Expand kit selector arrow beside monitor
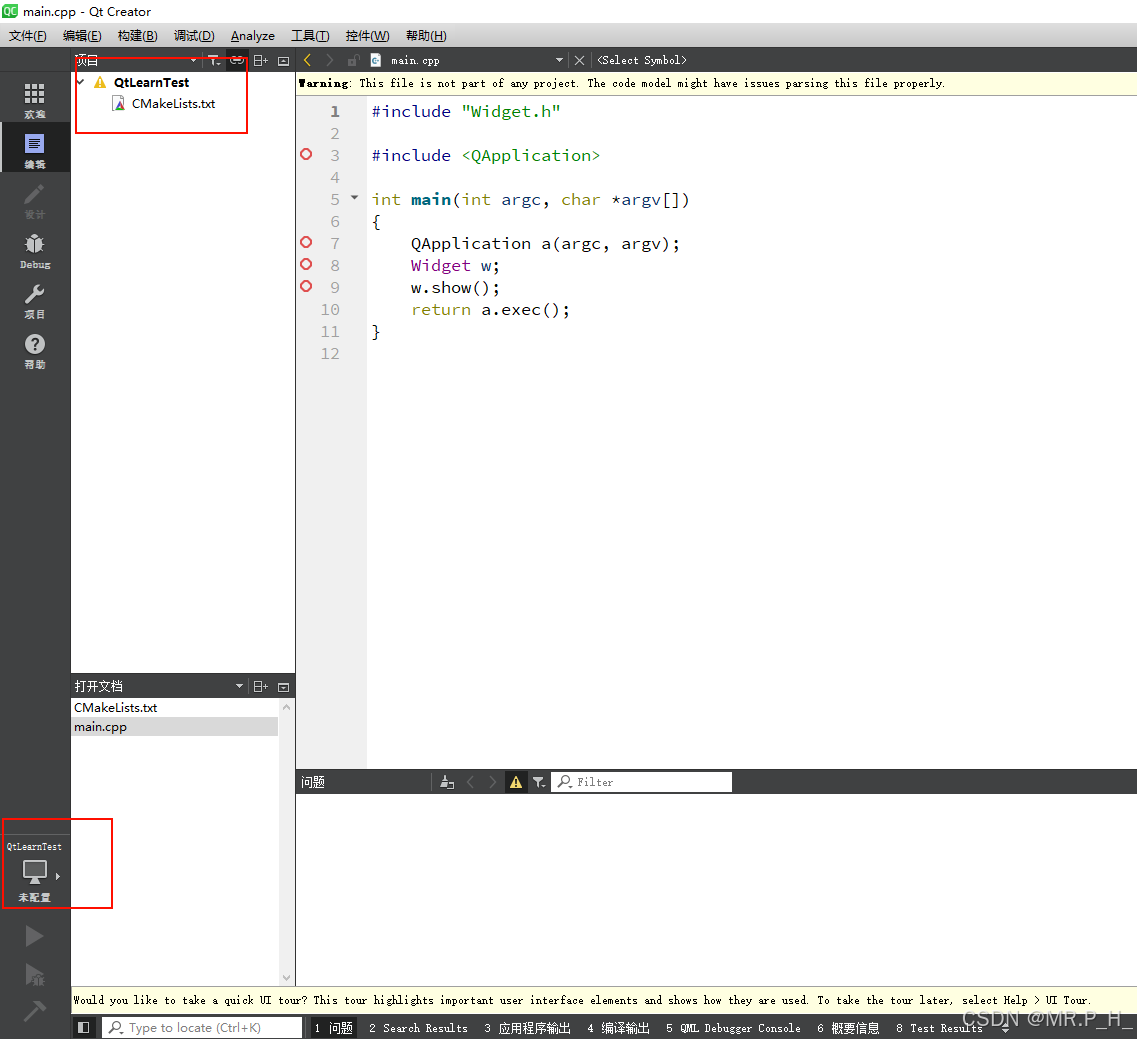 click(x=57, y=876)
